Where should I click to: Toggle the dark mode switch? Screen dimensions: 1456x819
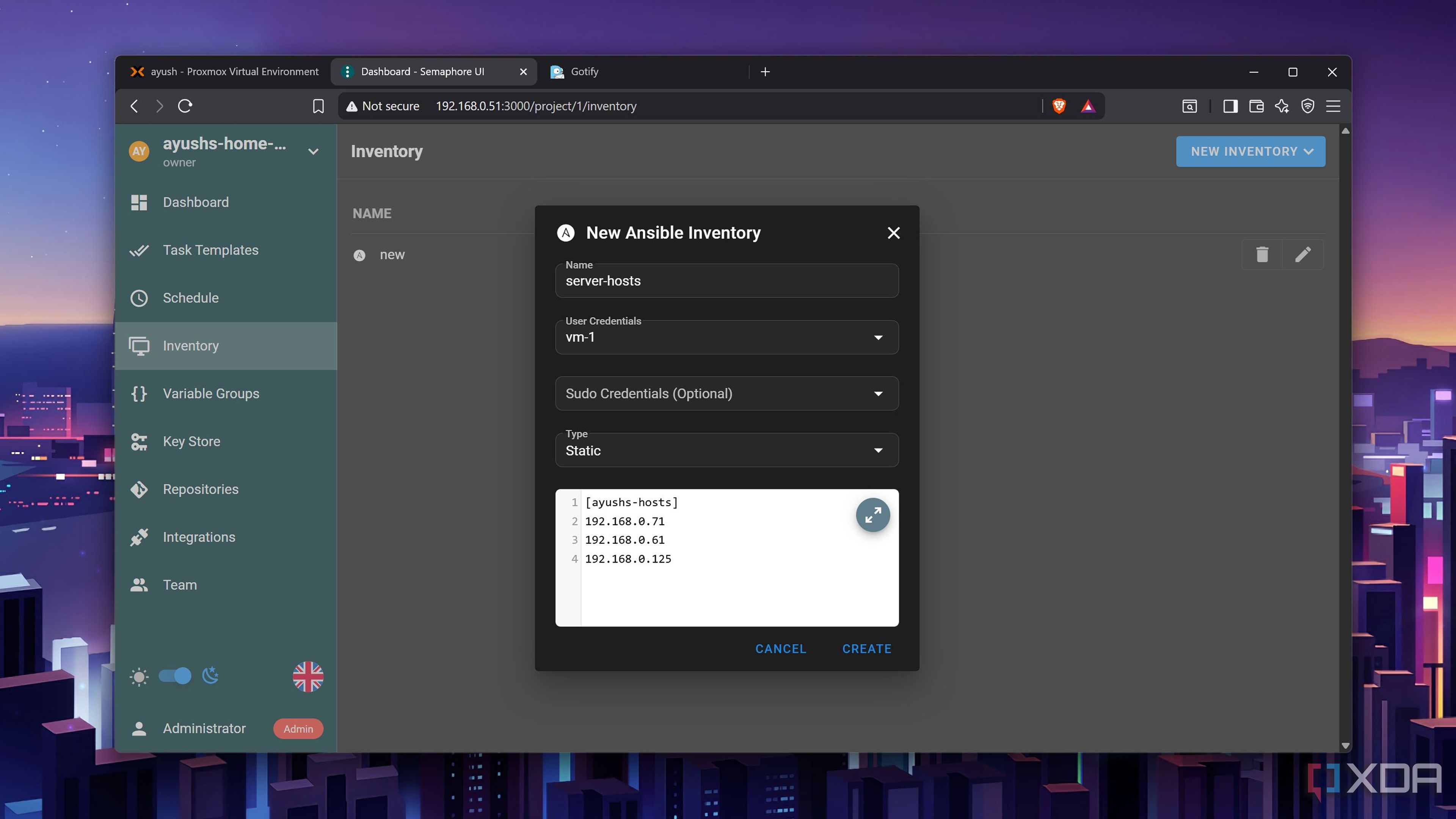[x=175, y=676]
